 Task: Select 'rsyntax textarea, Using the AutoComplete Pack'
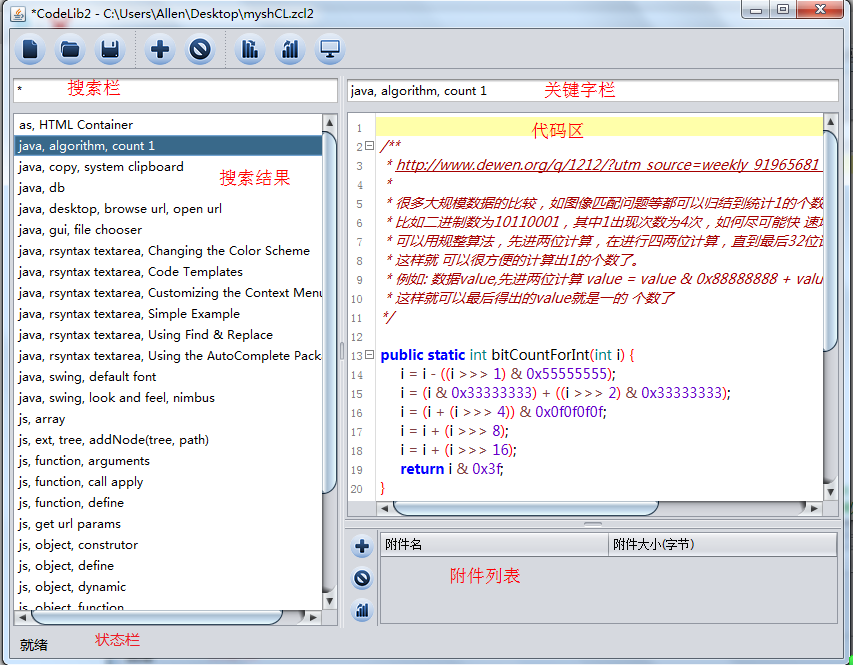click(x=168, y=355)
